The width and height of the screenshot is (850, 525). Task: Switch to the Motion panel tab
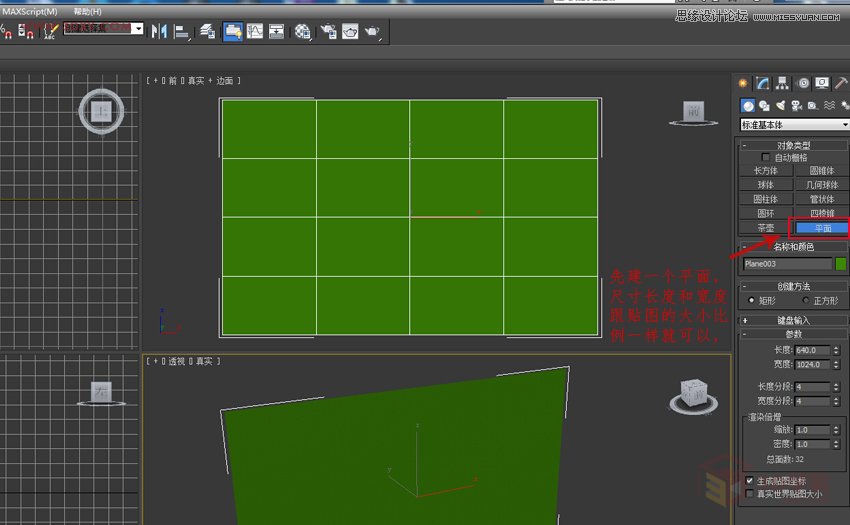point(803,83)
